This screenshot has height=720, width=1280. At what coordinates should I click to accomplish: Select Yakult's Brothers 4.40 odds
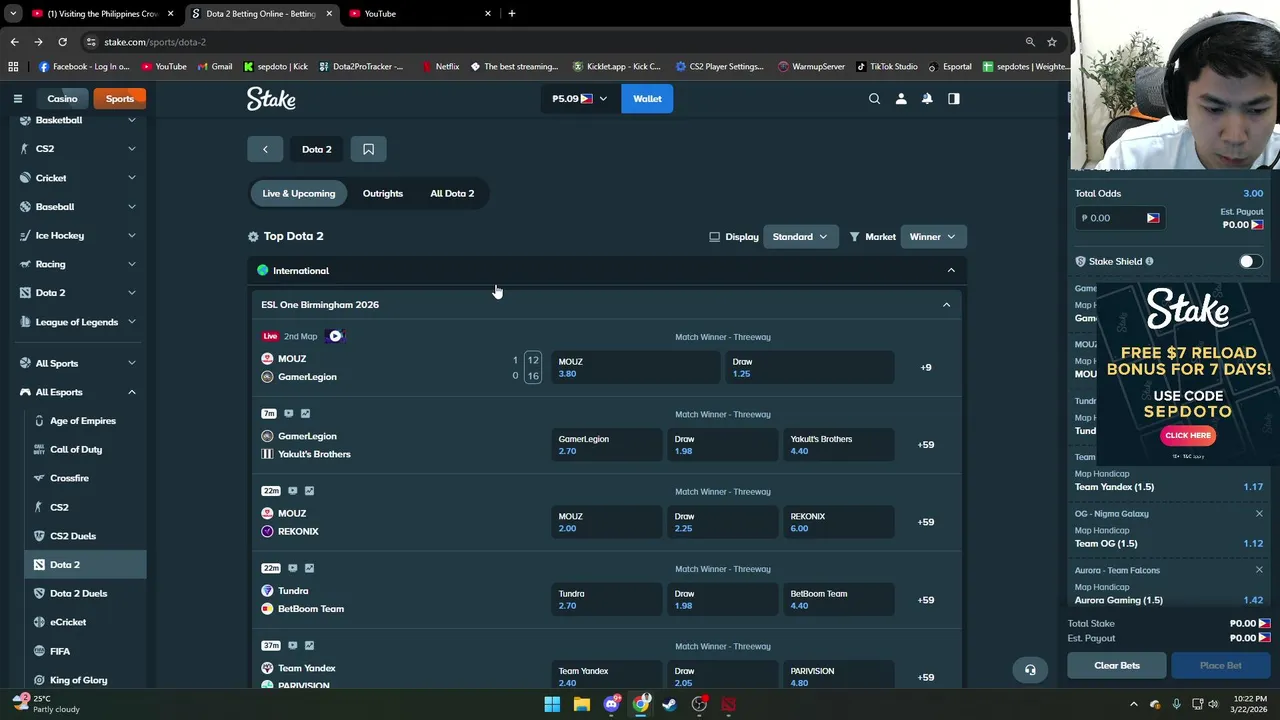[x=838, y=444]
